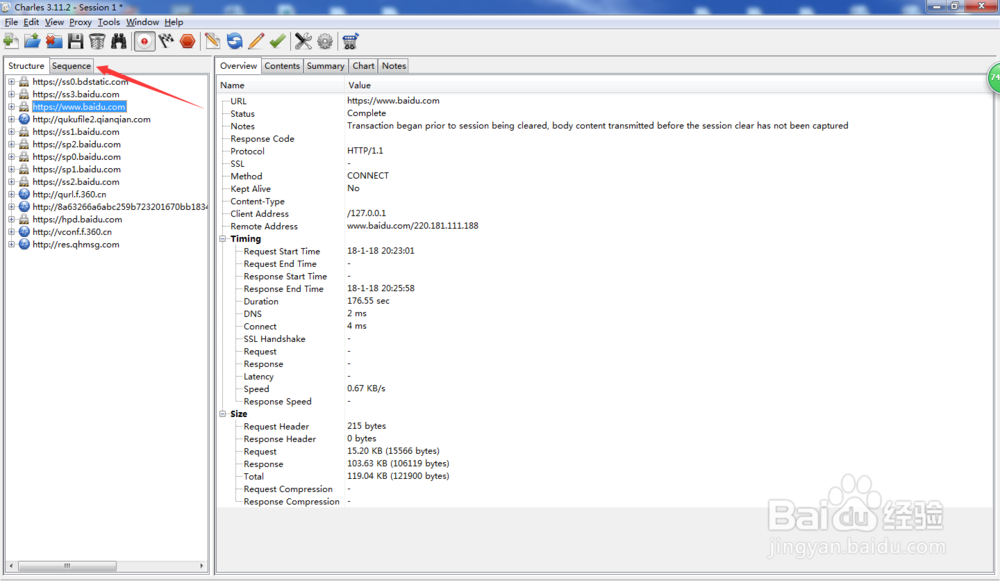Open the View menu
This screenshot has width=1000, height=581.
[54, 22]
